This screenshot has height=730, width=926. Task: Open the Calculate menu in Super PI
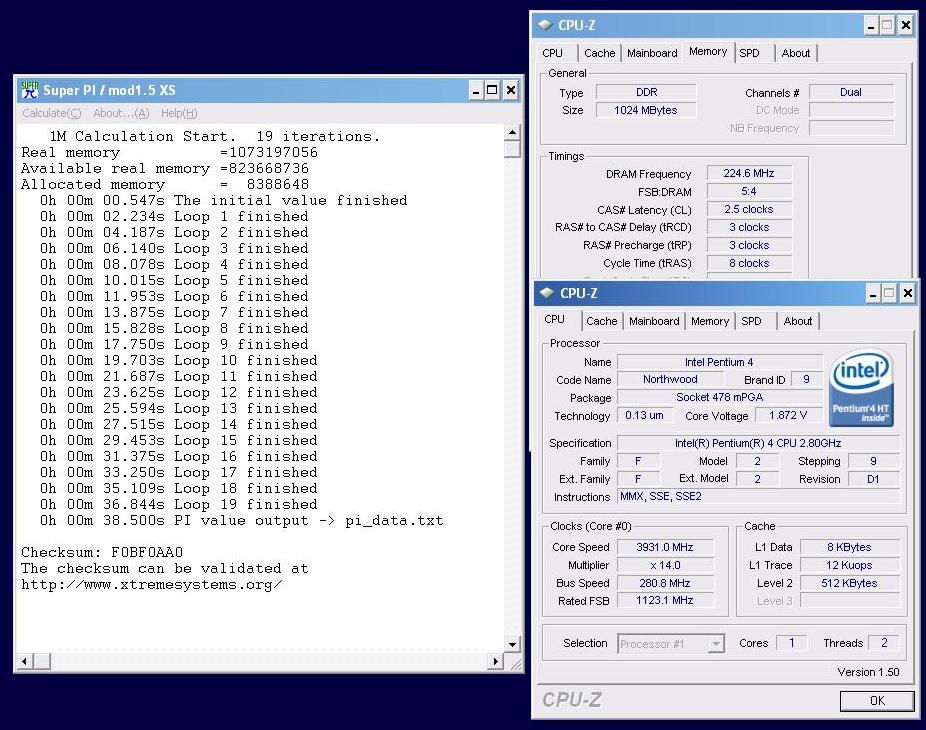pos(51,113)
